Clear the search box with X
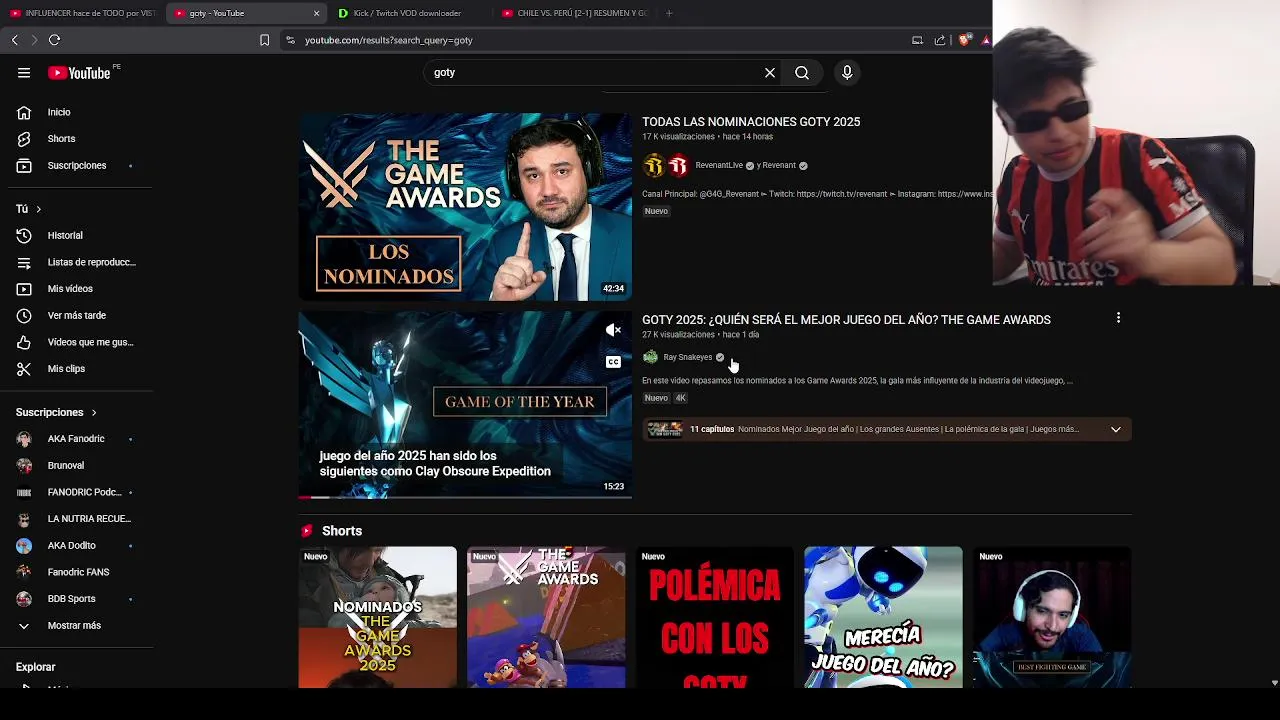This screenshot has height=720, width=1280. pos(770,73)
